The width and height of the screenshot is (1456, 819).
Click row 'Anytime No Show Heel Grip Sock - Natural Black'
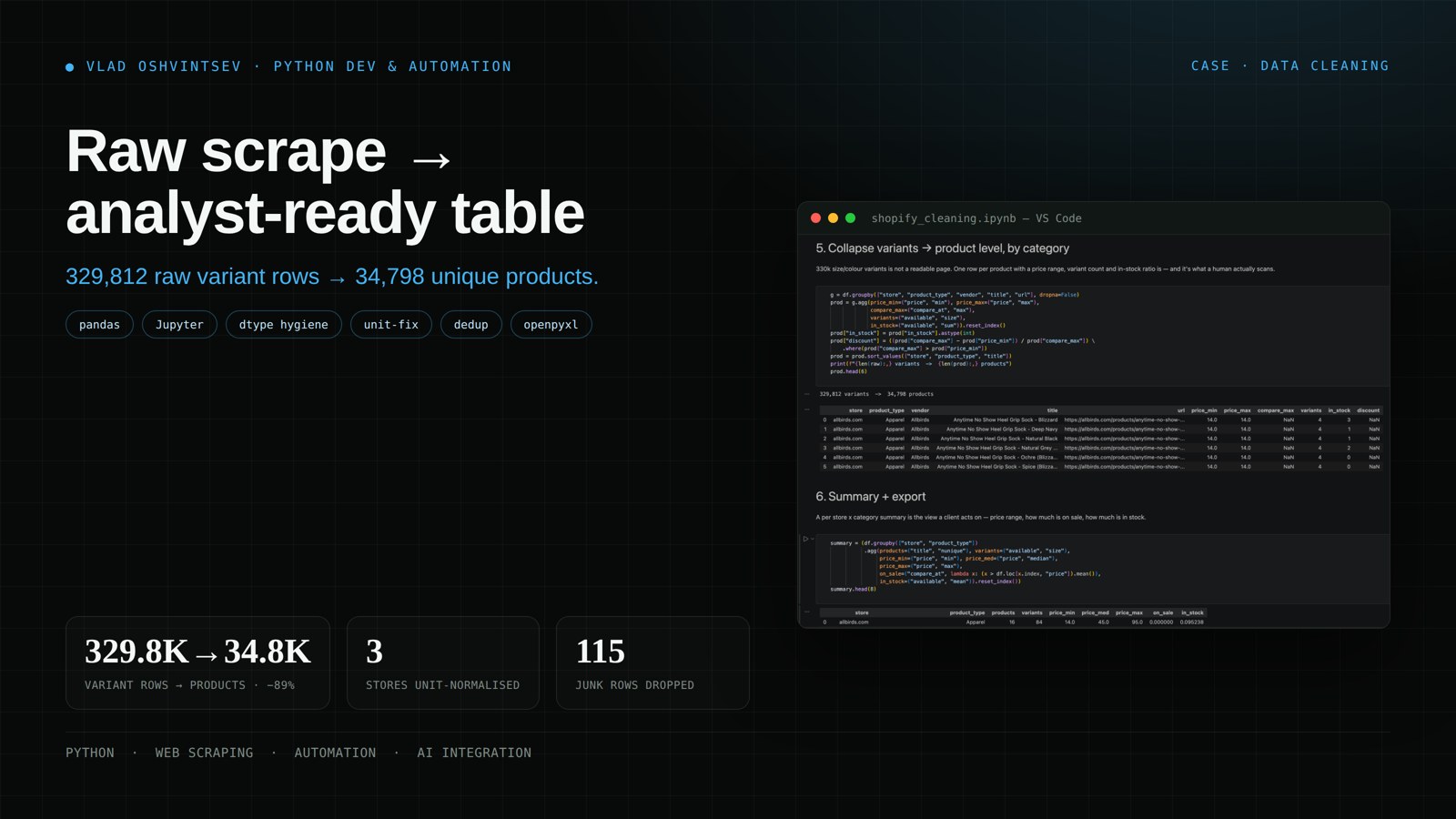point(1101,439)
